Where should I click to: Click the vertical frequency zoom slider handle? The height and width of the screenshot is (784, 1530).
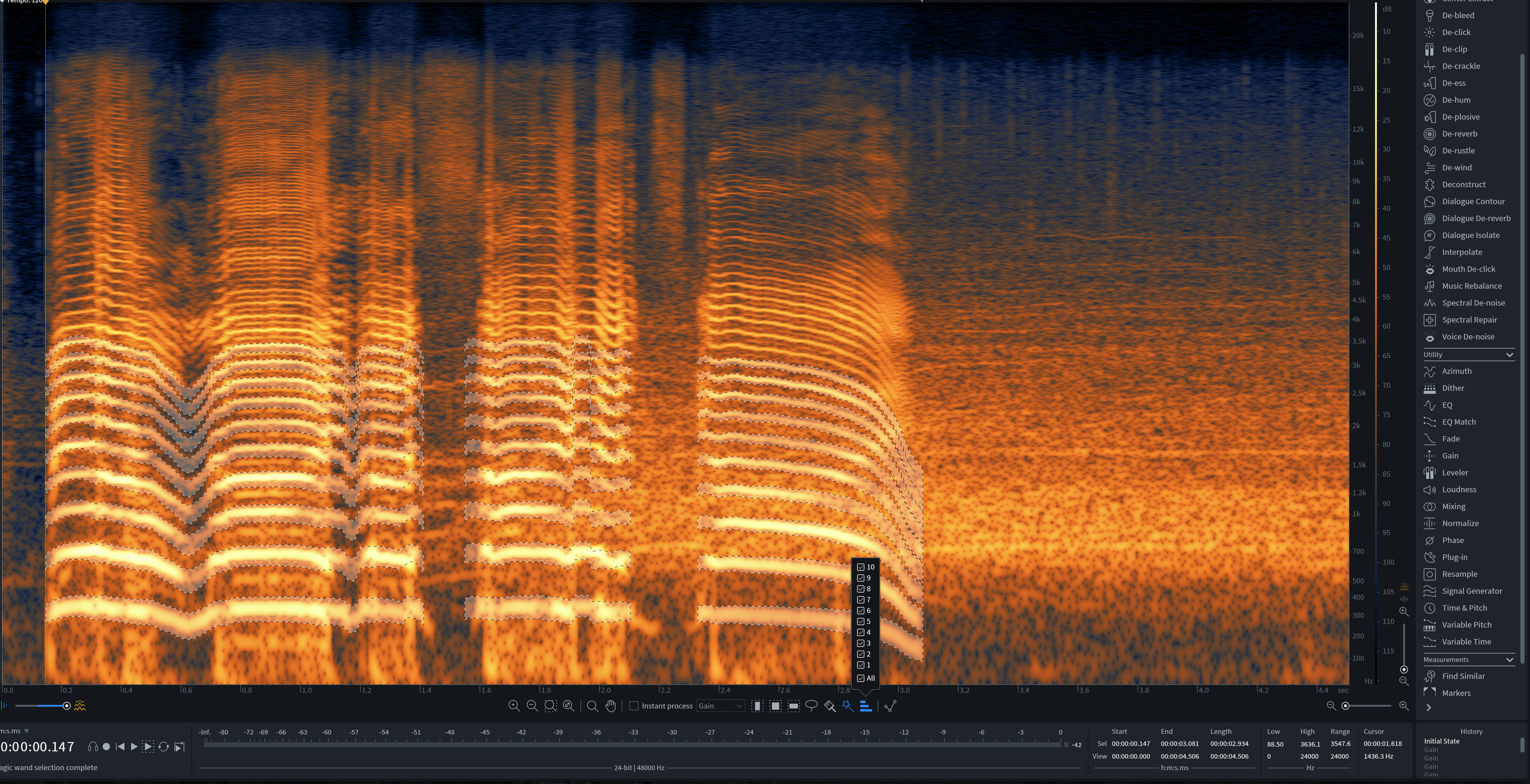pyautogui.click(x=1403, y=669)
